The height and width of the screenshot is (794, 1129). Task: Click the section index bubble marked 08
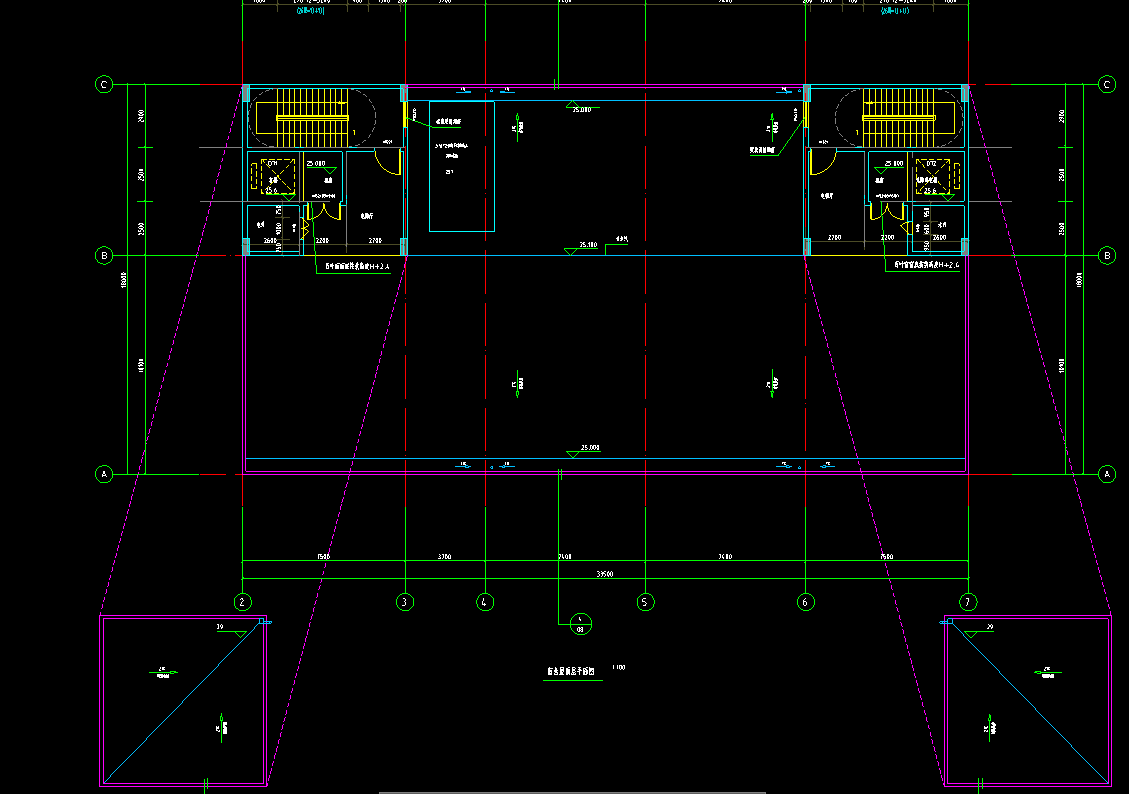coord(580,625)
